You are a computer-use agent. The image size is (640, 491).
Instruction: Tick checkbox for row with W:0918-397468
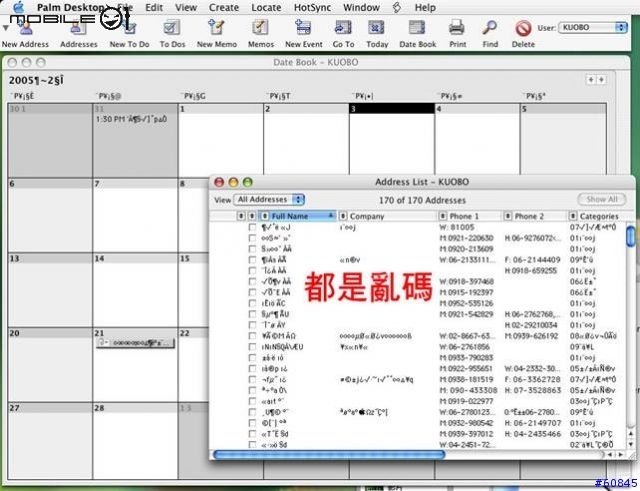click(252, 282)
